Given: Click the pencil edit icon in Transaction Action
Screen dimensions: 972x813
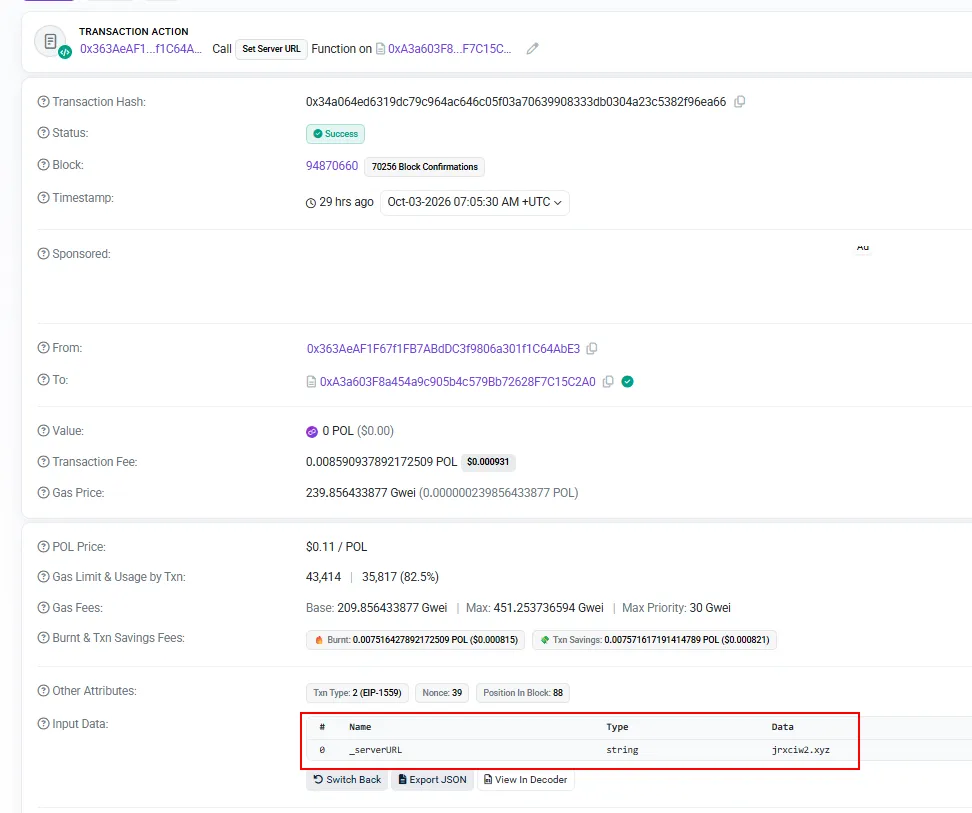Looking at the screenshot, I should (532, 48).
